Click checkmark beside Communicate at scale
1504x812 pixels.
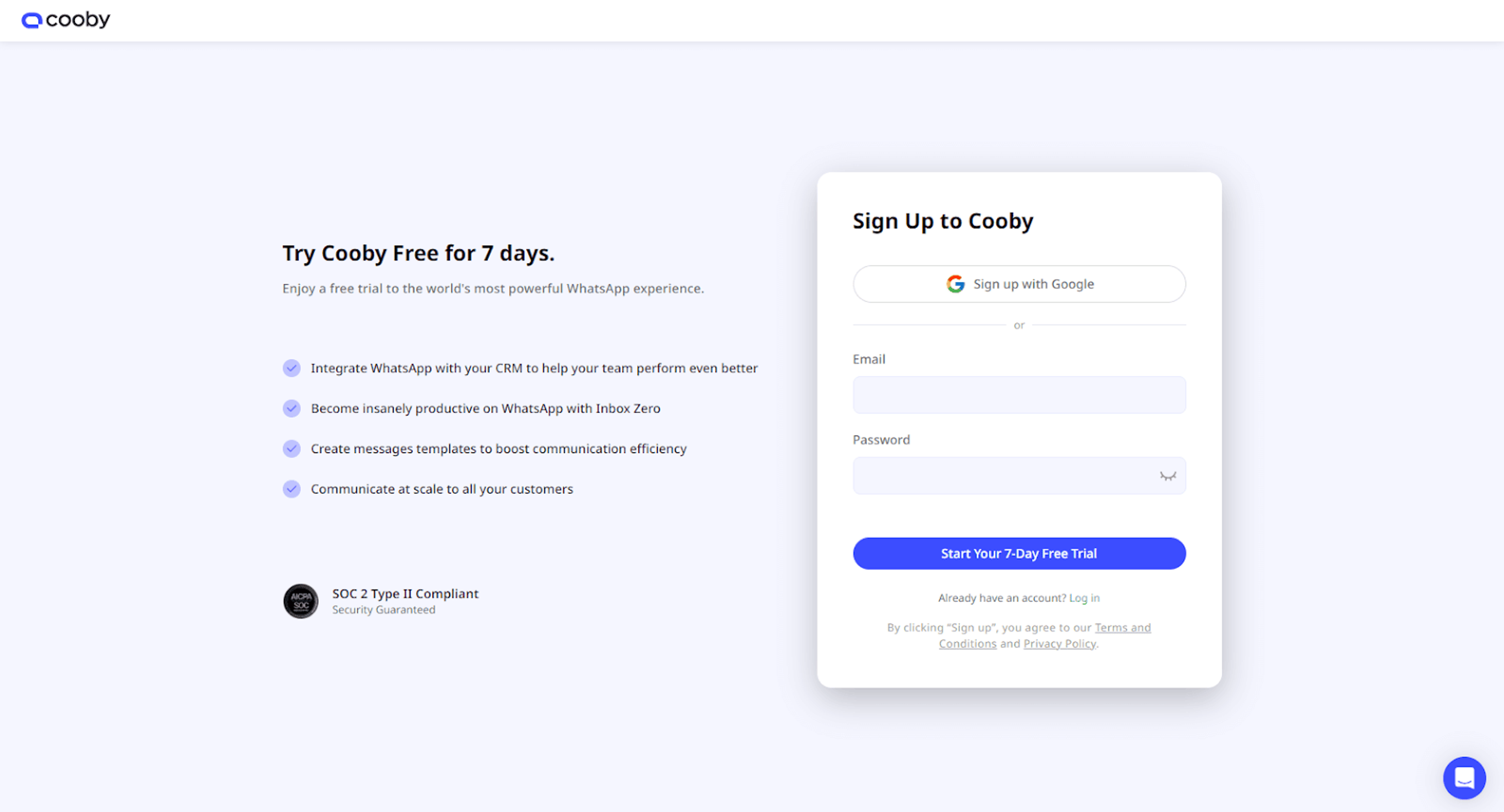click(292, 489)
